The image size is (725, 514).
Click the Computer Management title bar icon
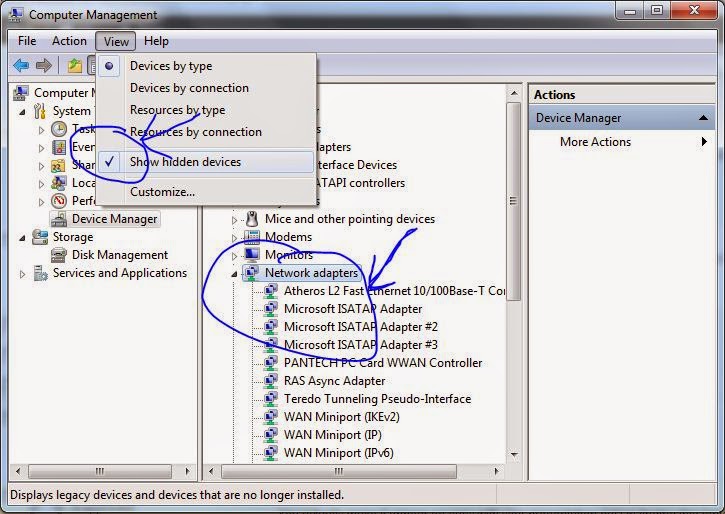pyautogui.click(x=16, y=15)
